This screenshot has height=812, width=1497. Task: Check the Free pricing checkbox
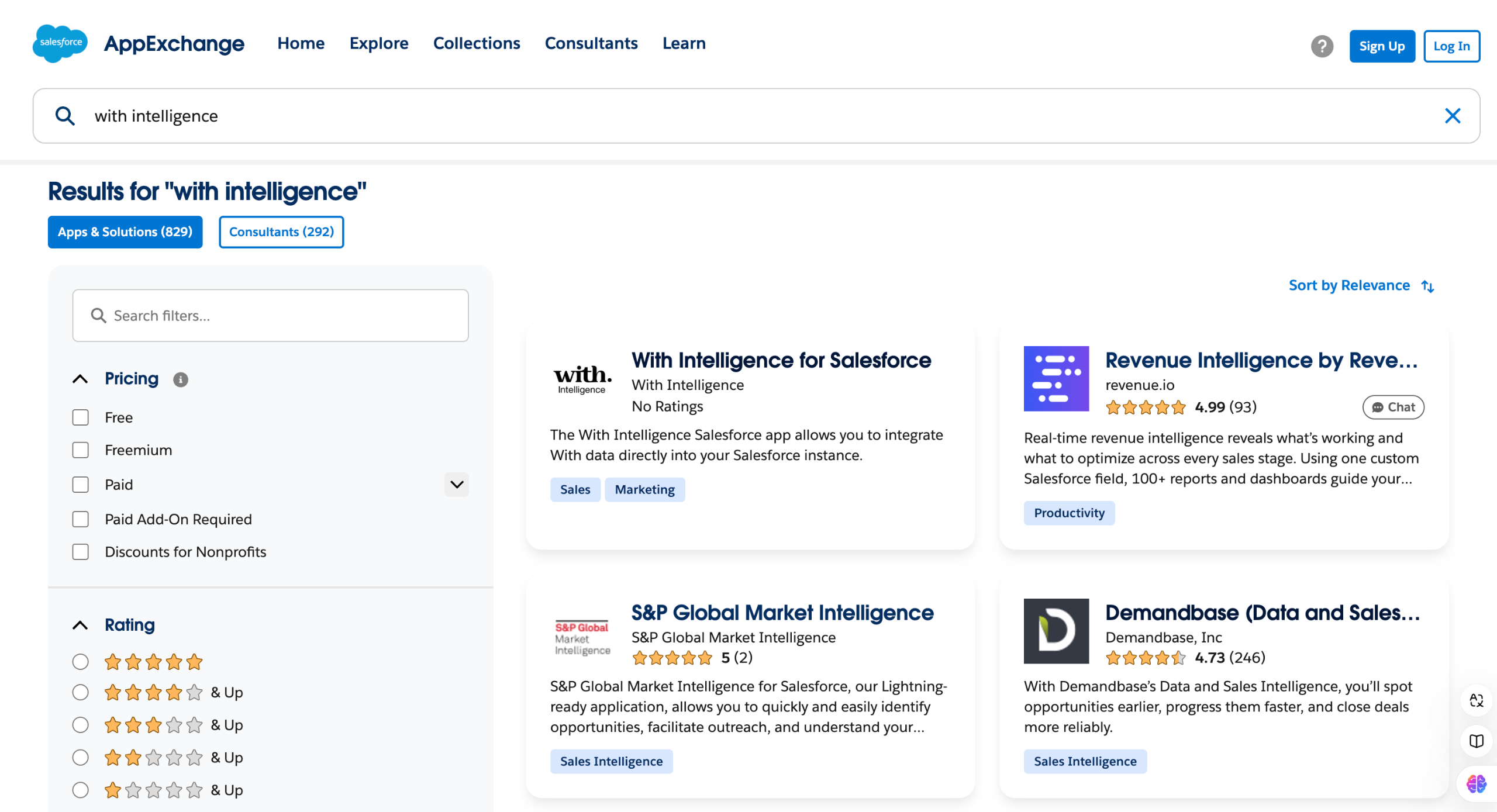(x=80, y=417)
